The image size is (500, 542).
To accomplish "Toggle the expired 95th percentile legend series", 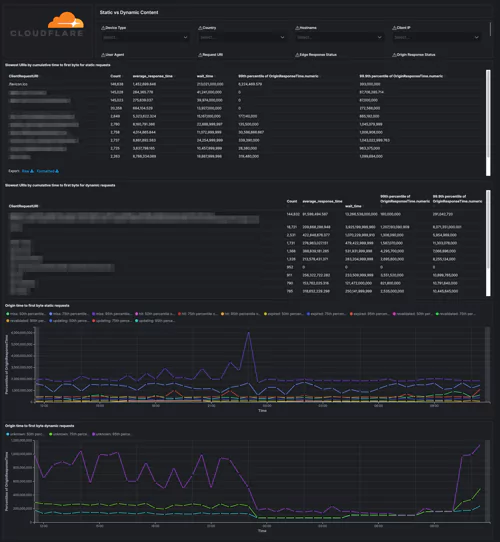I will tap(370, 314).
